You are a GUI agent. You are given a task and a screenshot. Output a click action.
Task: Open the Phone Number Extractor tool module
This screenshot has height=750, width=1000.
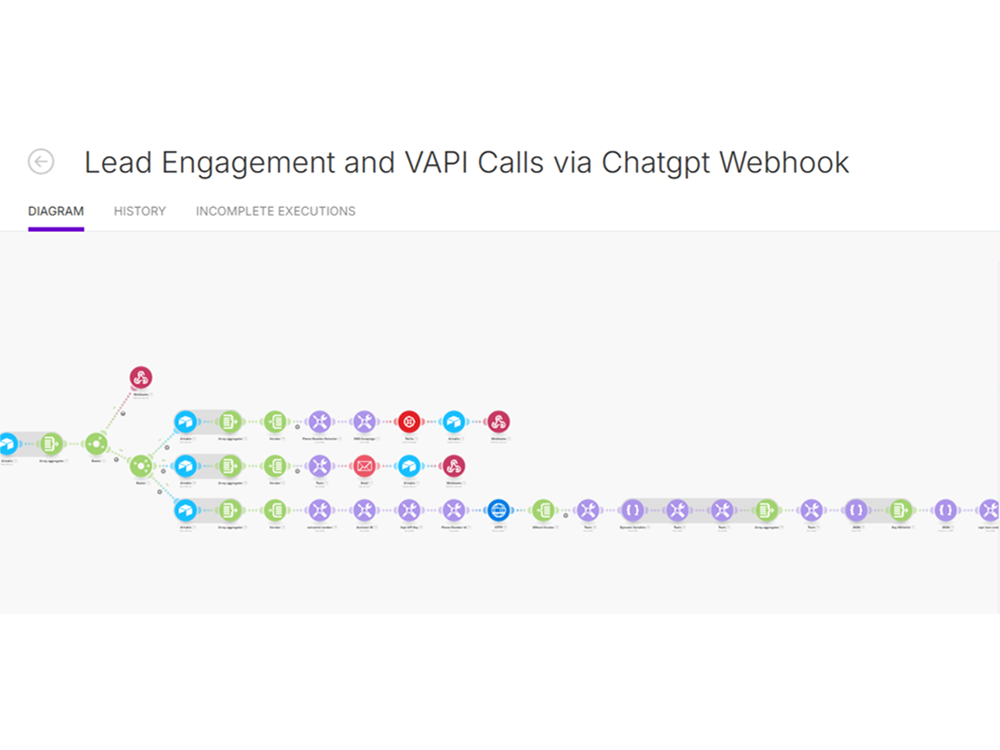[320, 422]
